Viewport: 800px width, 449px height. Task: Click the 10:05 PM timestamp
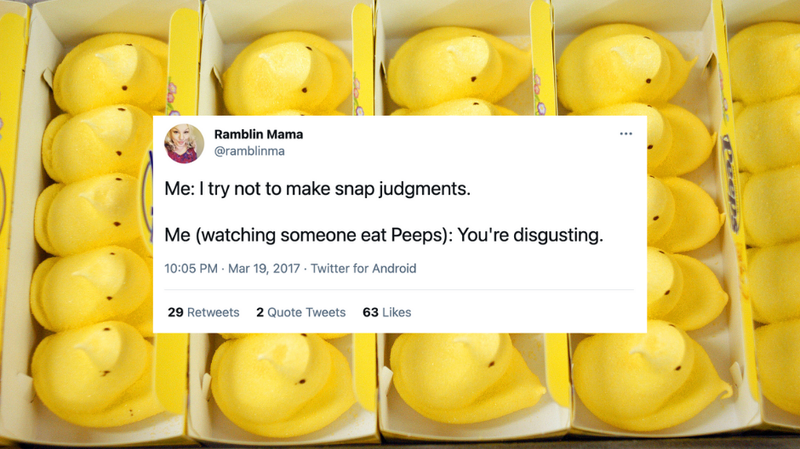tap(191, 268)
